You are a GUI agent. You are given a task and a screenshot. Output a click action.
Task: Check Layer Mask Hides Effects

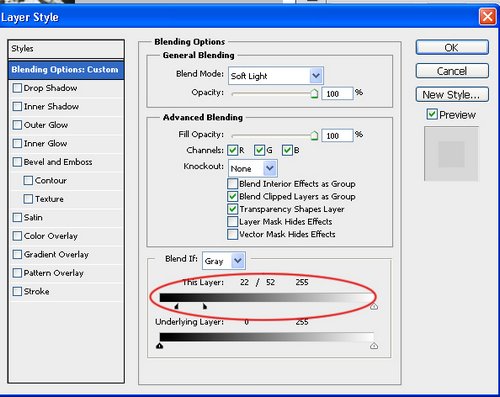[232, 222]
